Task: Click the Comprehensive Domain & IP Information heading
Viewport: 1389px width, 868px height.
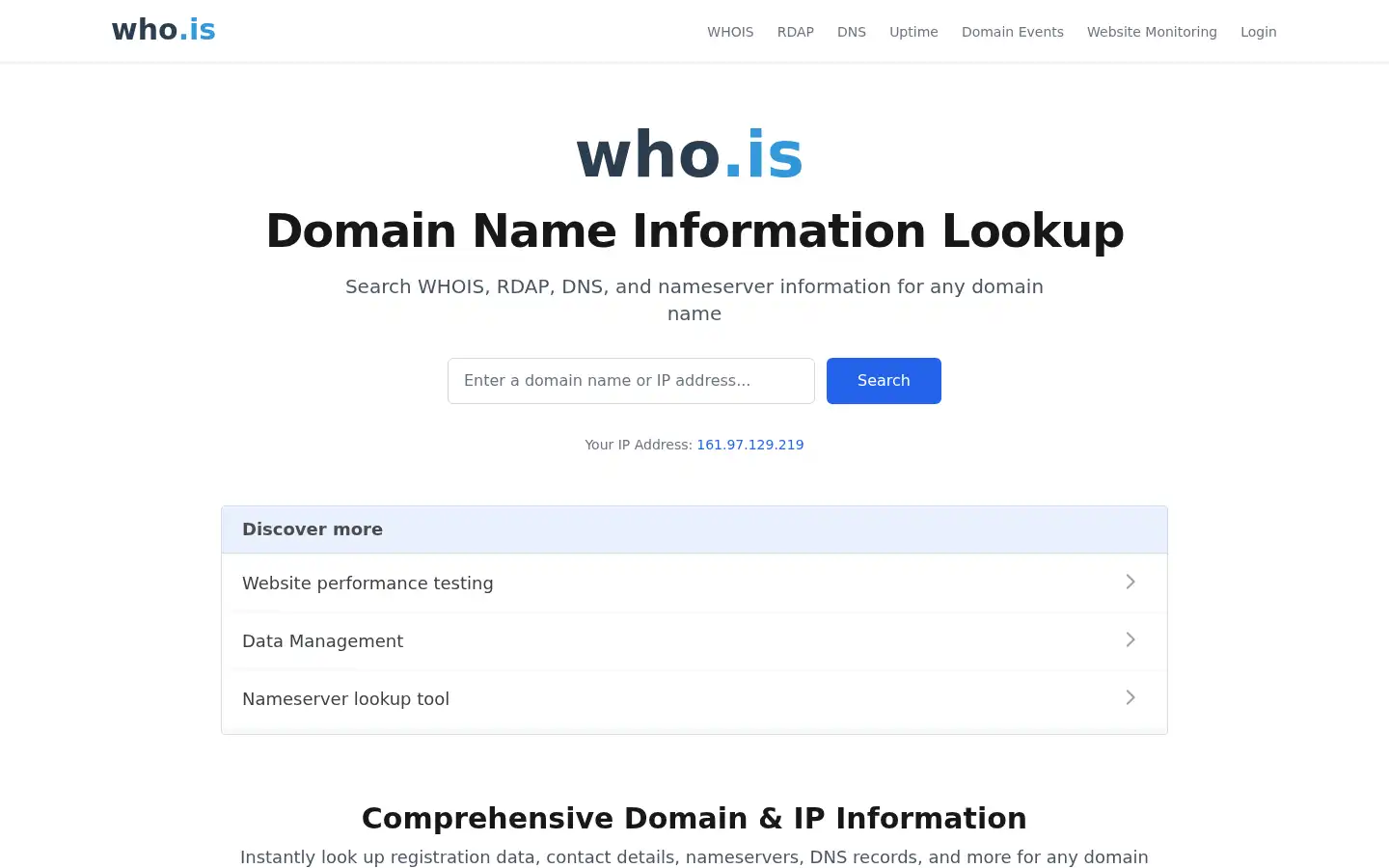Action: 694,818
